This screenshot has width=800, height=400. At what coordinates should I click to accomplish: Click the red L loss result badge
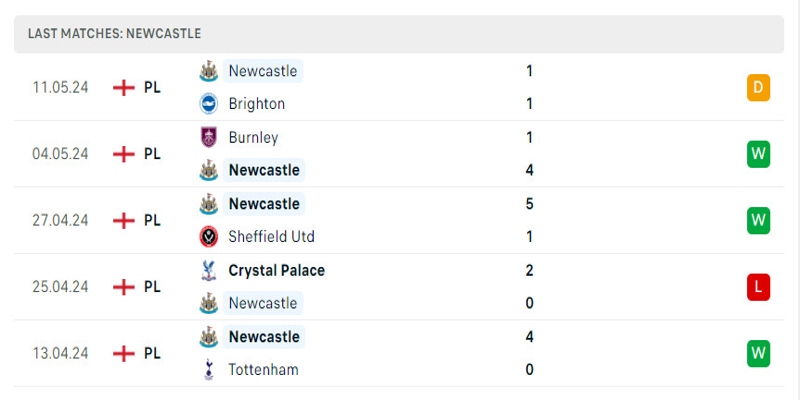[x=758, y=287]
